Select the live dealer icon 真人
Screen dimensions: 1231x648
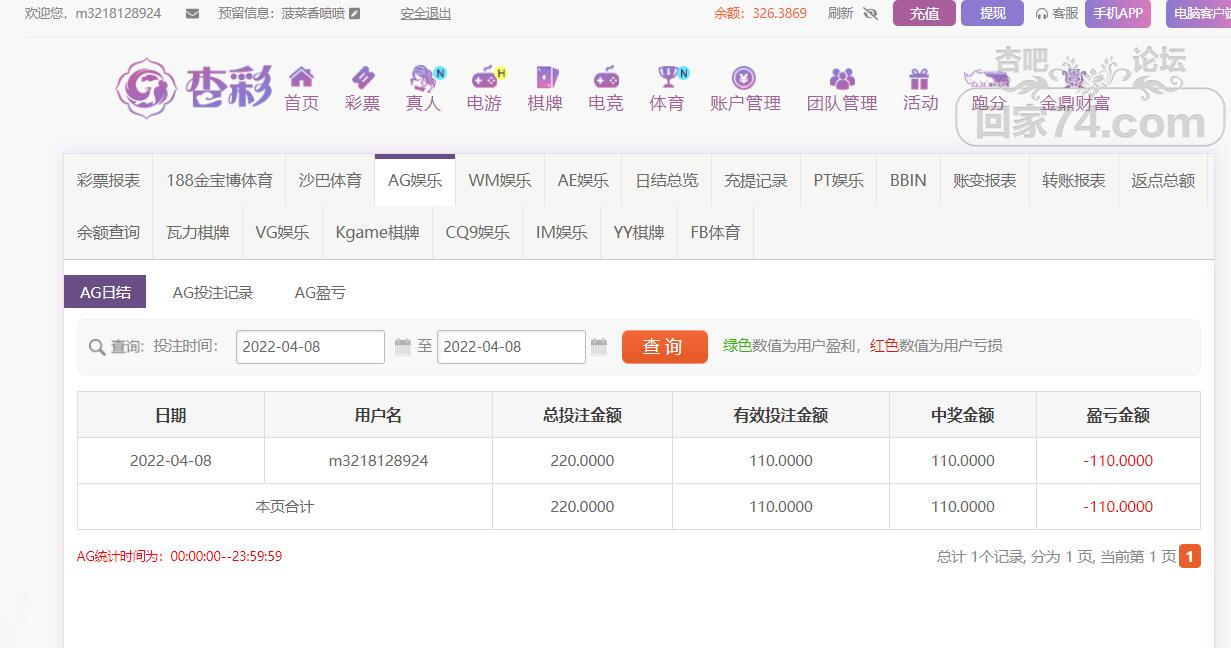coord(424,79)
